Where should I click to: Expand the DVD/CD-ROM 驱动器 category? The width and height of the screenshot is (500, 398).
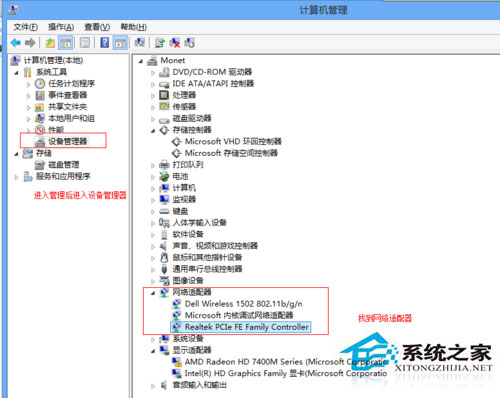point(153,73)
